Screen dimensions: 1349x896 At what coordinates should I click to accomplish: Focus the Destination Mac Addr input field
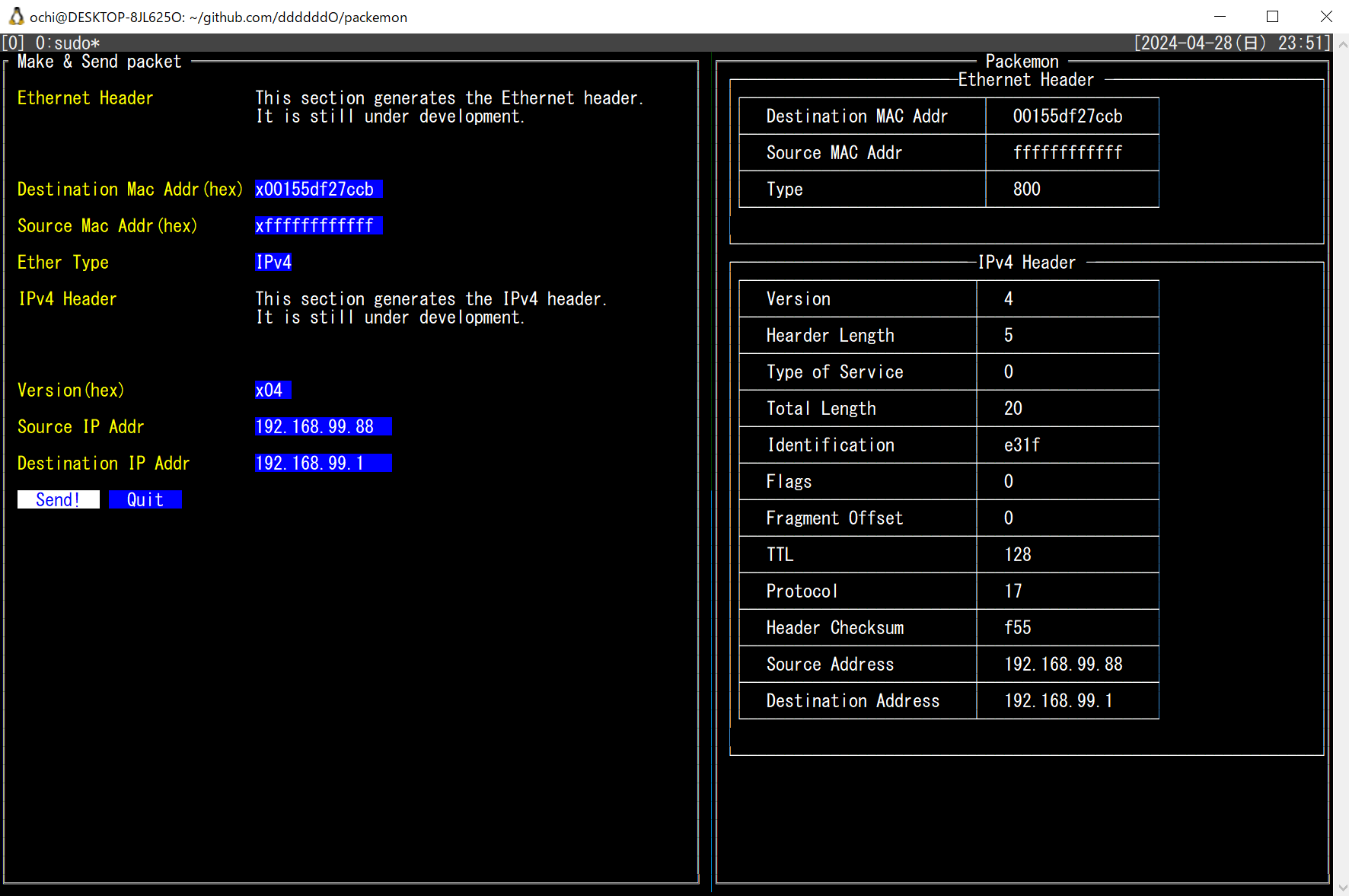click(318, 189)
